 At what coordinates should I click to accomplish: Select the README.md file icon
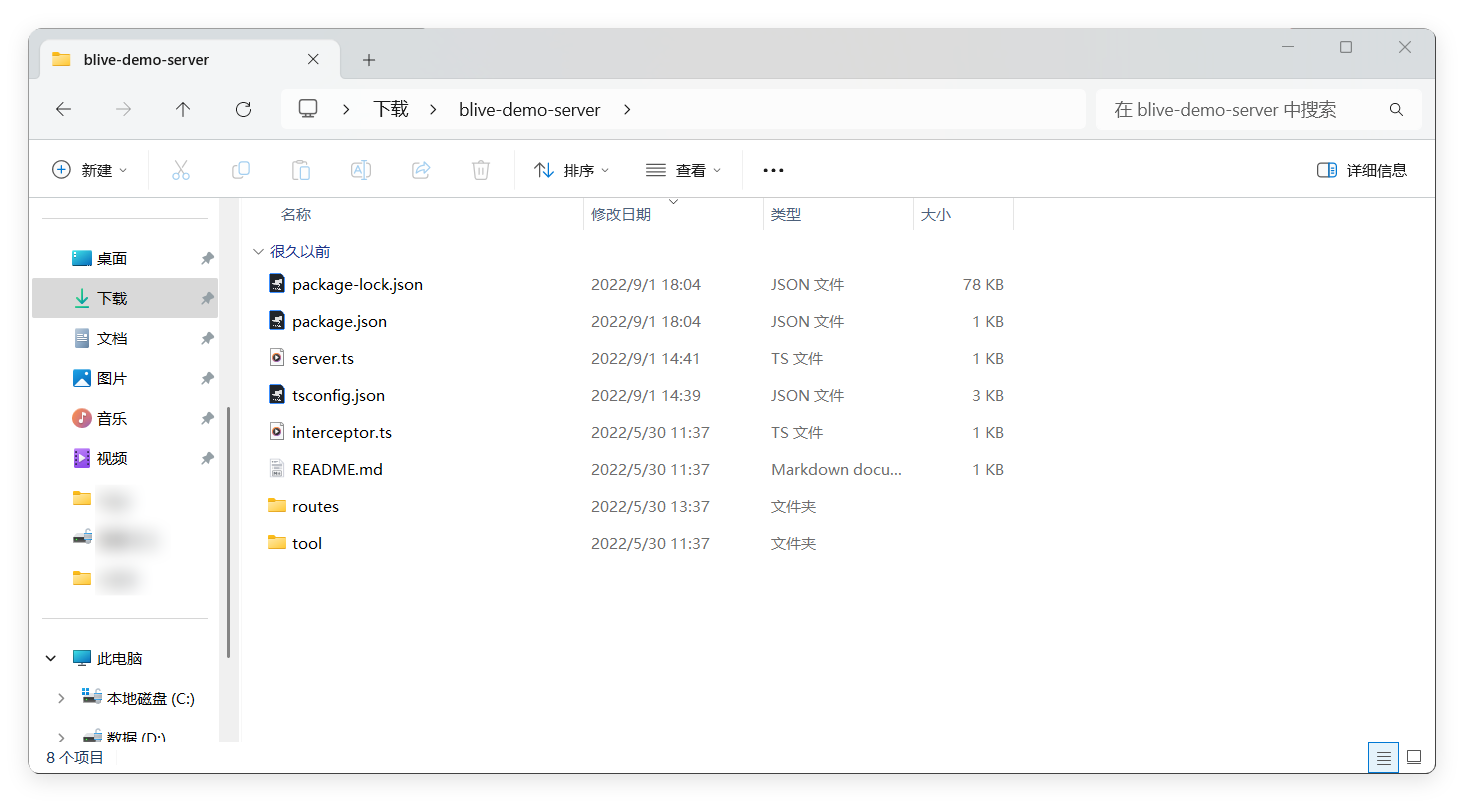click(277, 469)
